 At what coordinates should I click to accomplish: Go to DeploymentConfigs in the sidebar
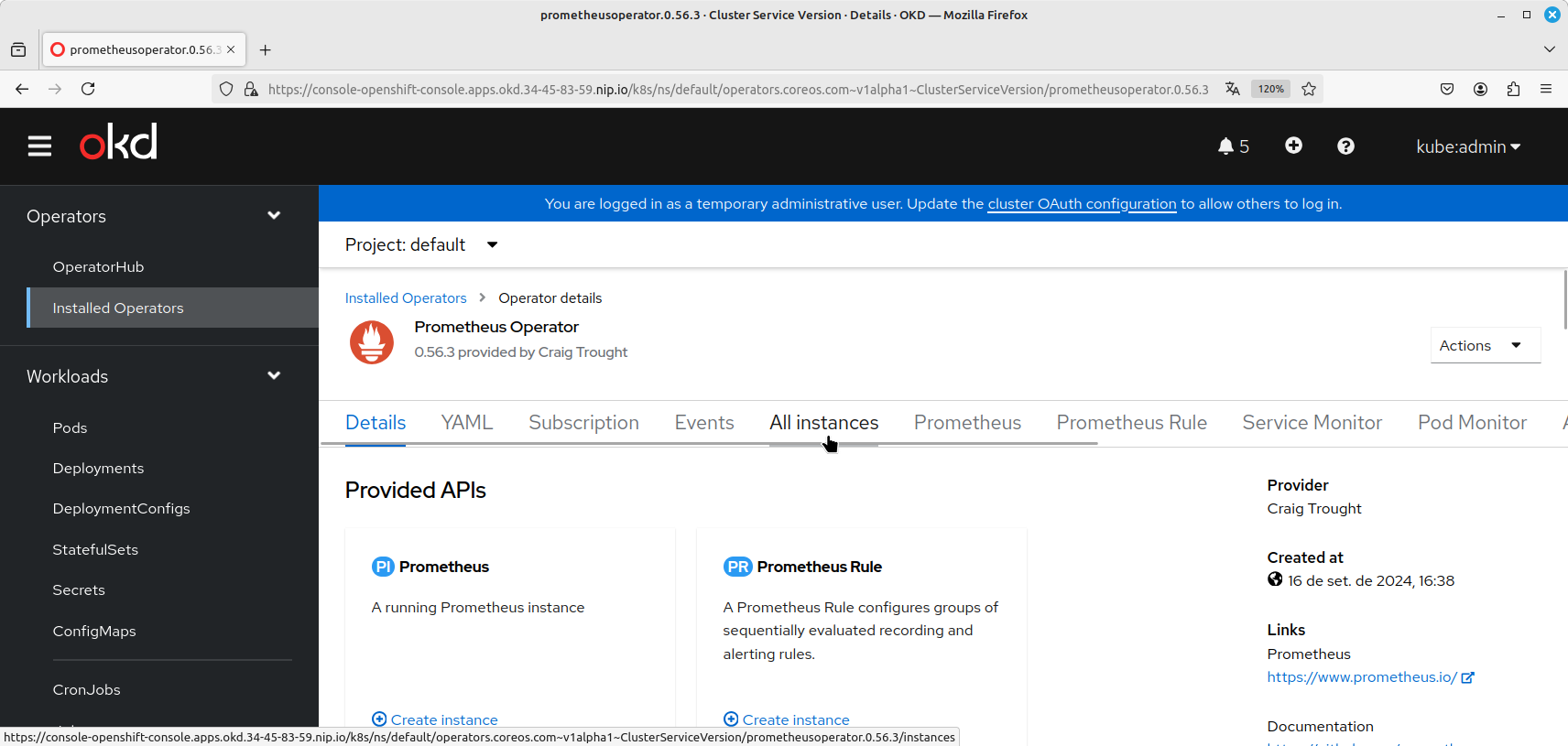click(121, 509)
